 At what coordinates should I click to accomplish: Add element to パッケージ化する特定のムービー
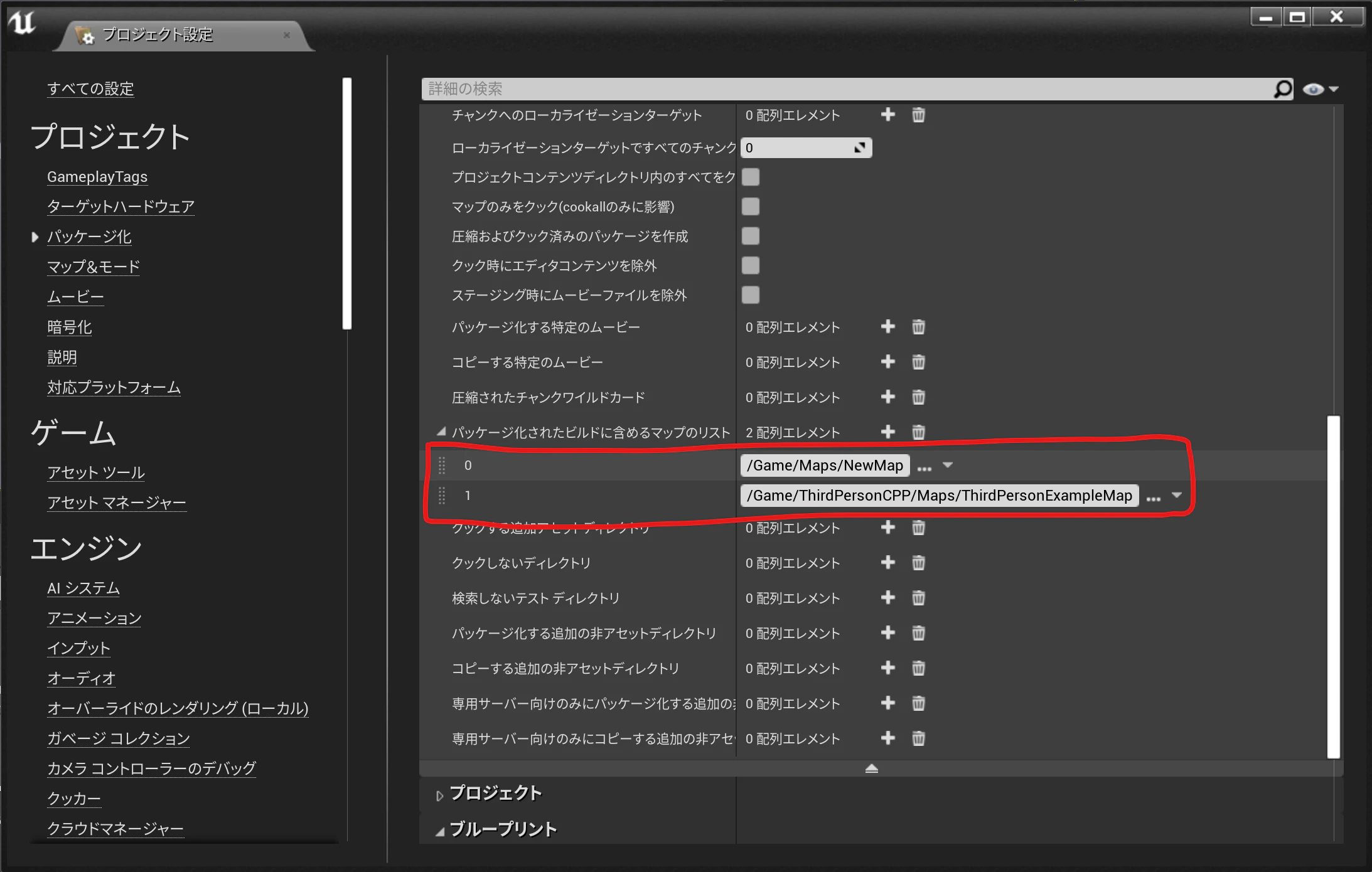click(x=887, y=327)
